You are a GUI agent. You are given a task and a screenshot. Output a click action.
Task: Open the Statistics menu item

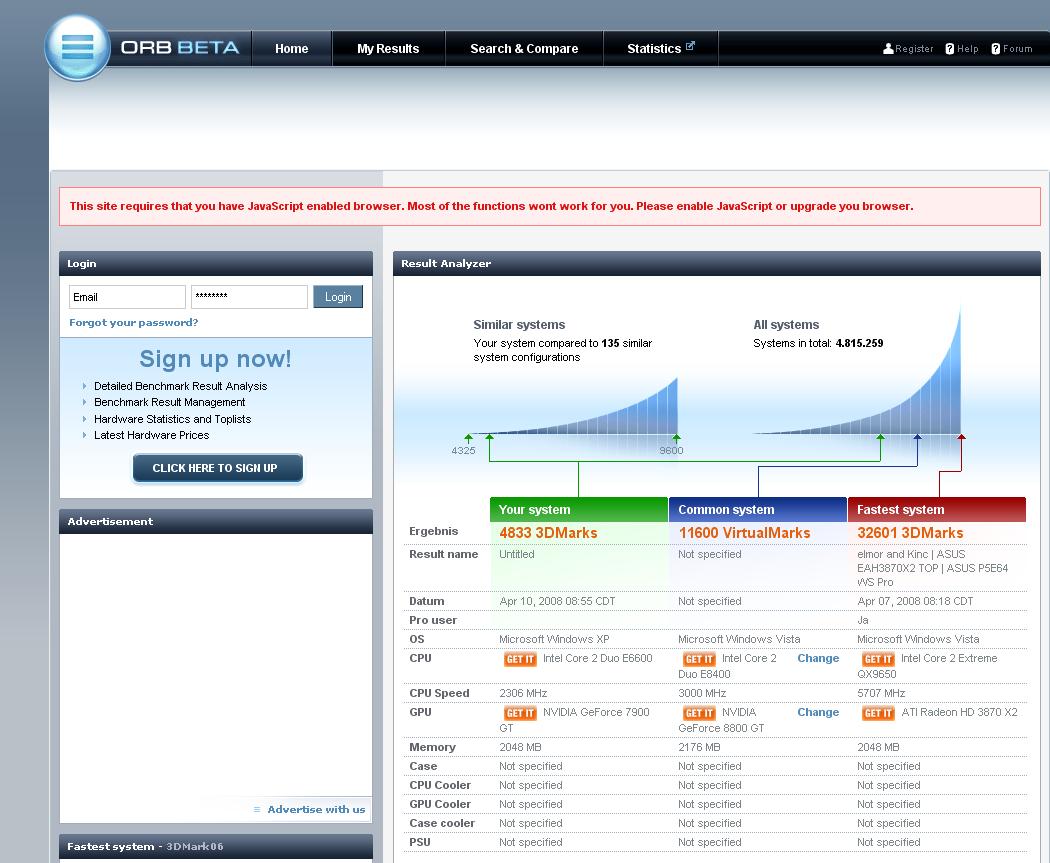point(660,48)
